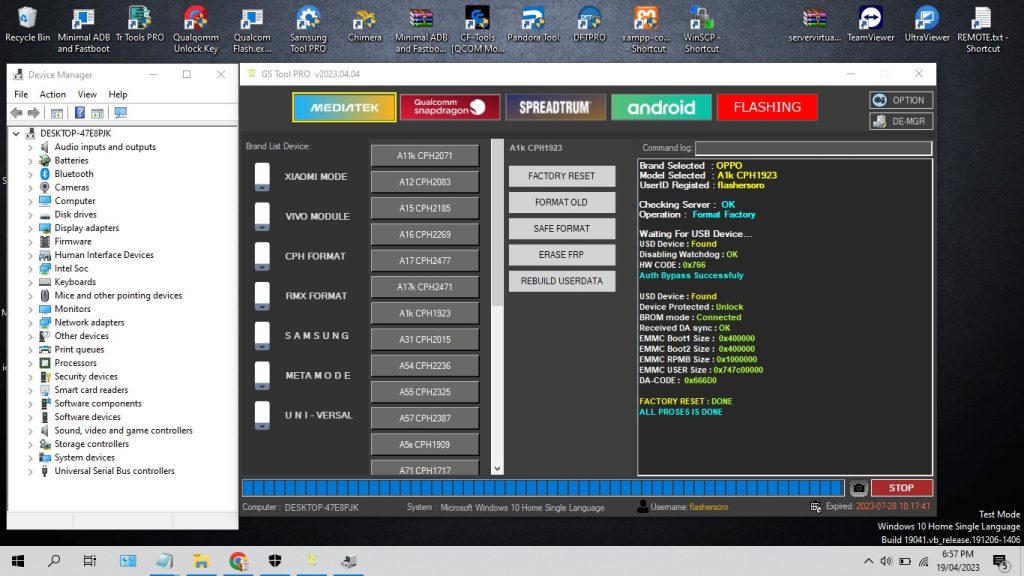
Task: Select model A1k CPH1923
Action: [x=424, y=313]
